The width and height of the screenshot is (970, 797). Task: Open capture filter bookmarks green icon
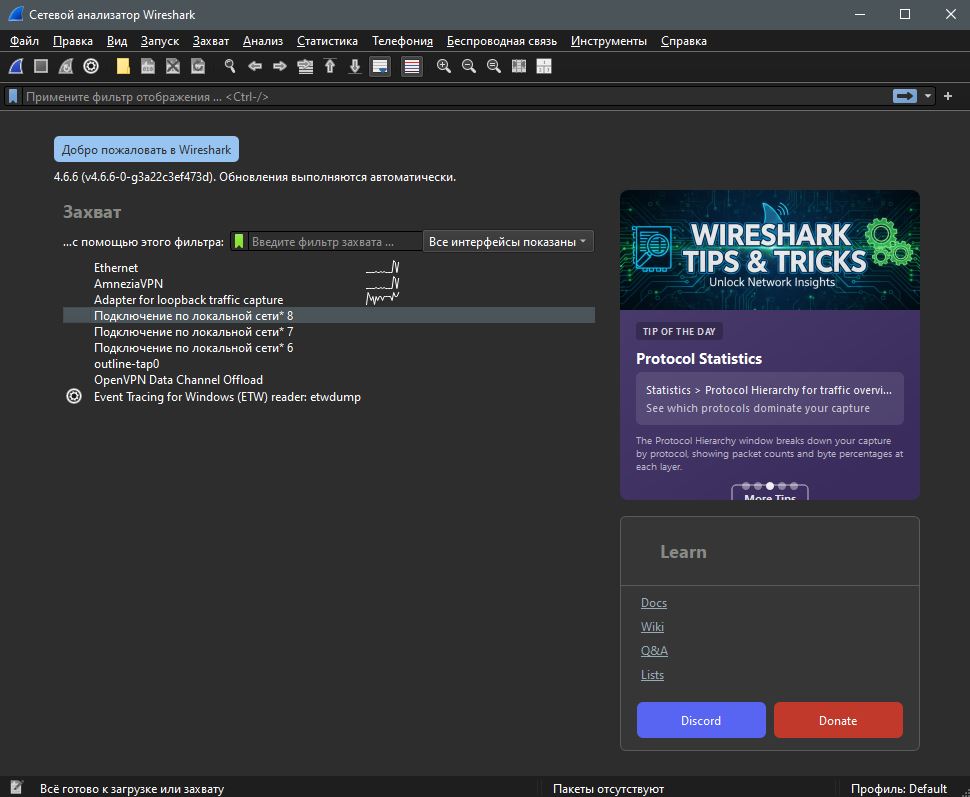tap(239, 241)
